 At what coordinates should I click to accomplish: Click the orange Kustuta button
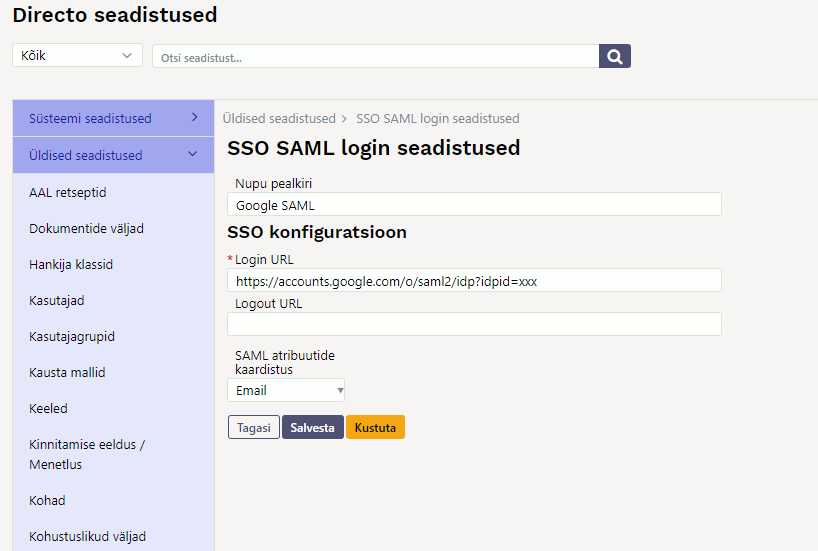coord(375,428)
